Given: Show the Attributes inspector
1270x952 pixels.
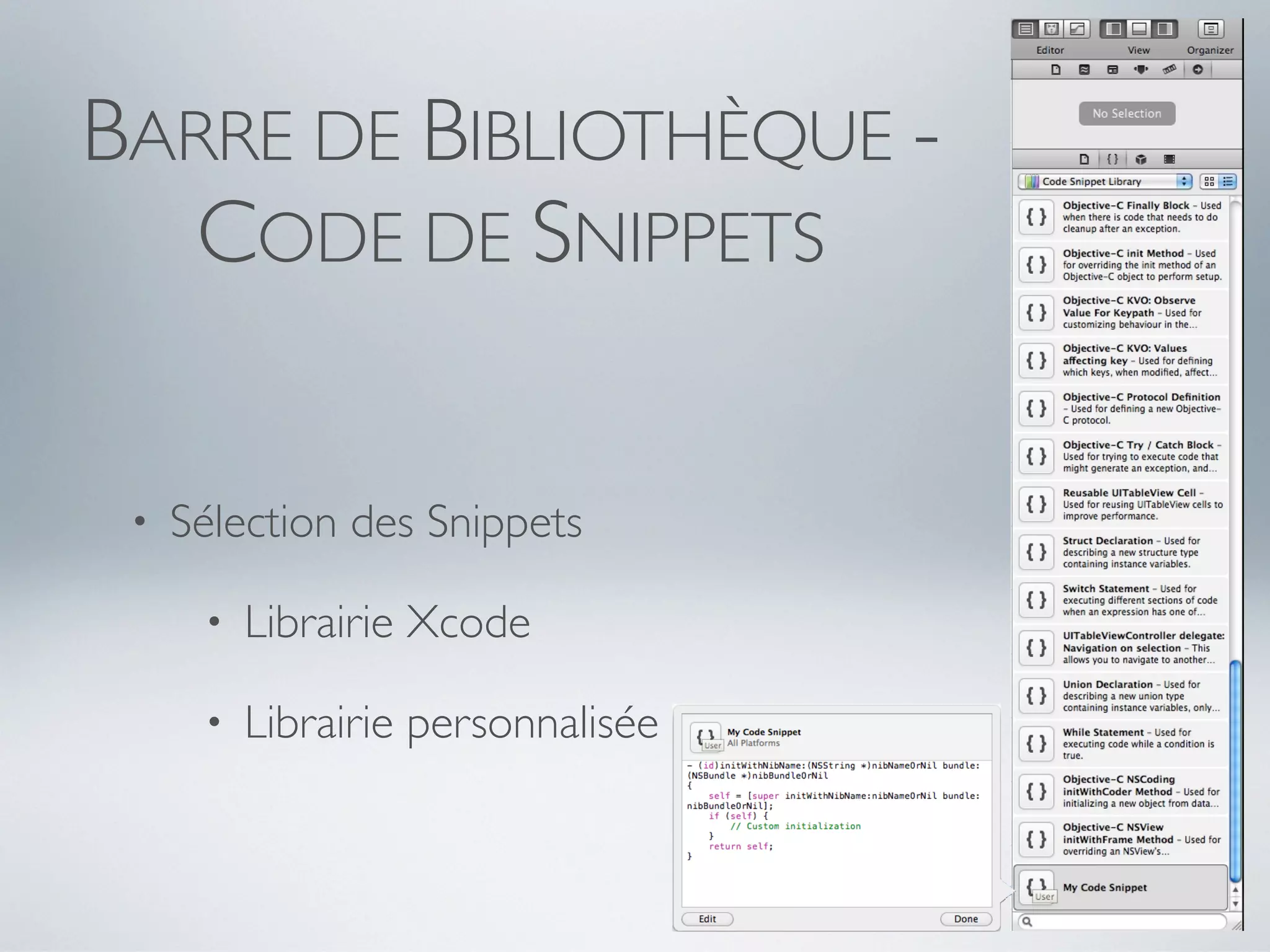Looking at the screenshot, I should 1141,69.
